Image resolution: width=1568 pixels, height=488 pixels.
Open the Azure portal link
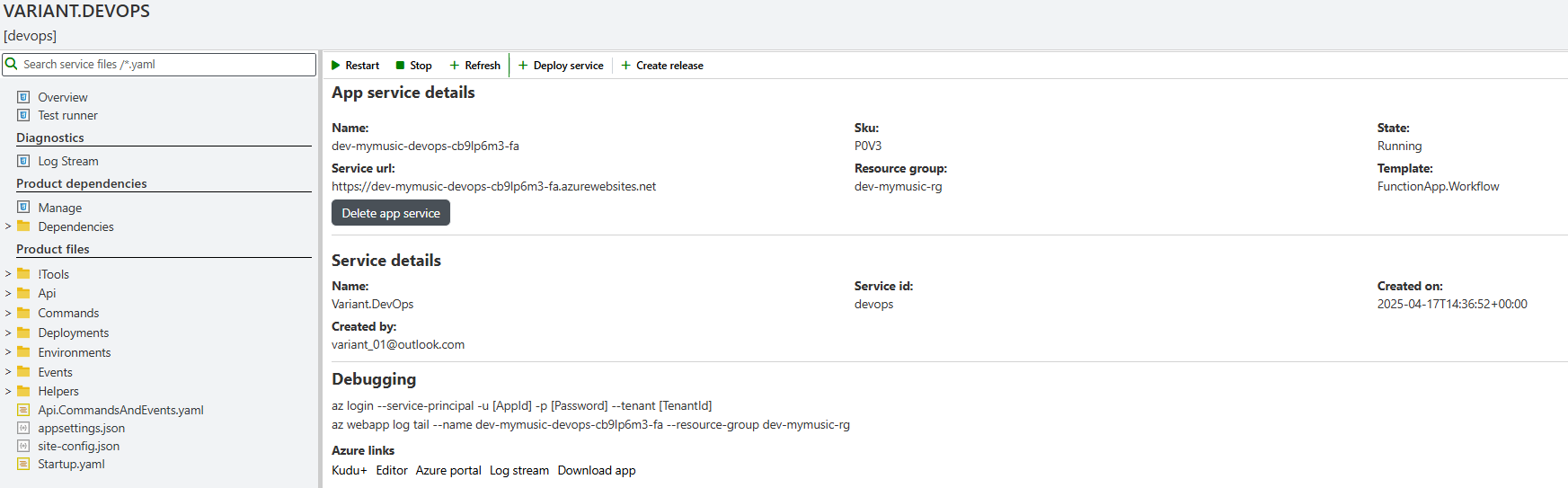pyautogui.click(x=447, y=470)
